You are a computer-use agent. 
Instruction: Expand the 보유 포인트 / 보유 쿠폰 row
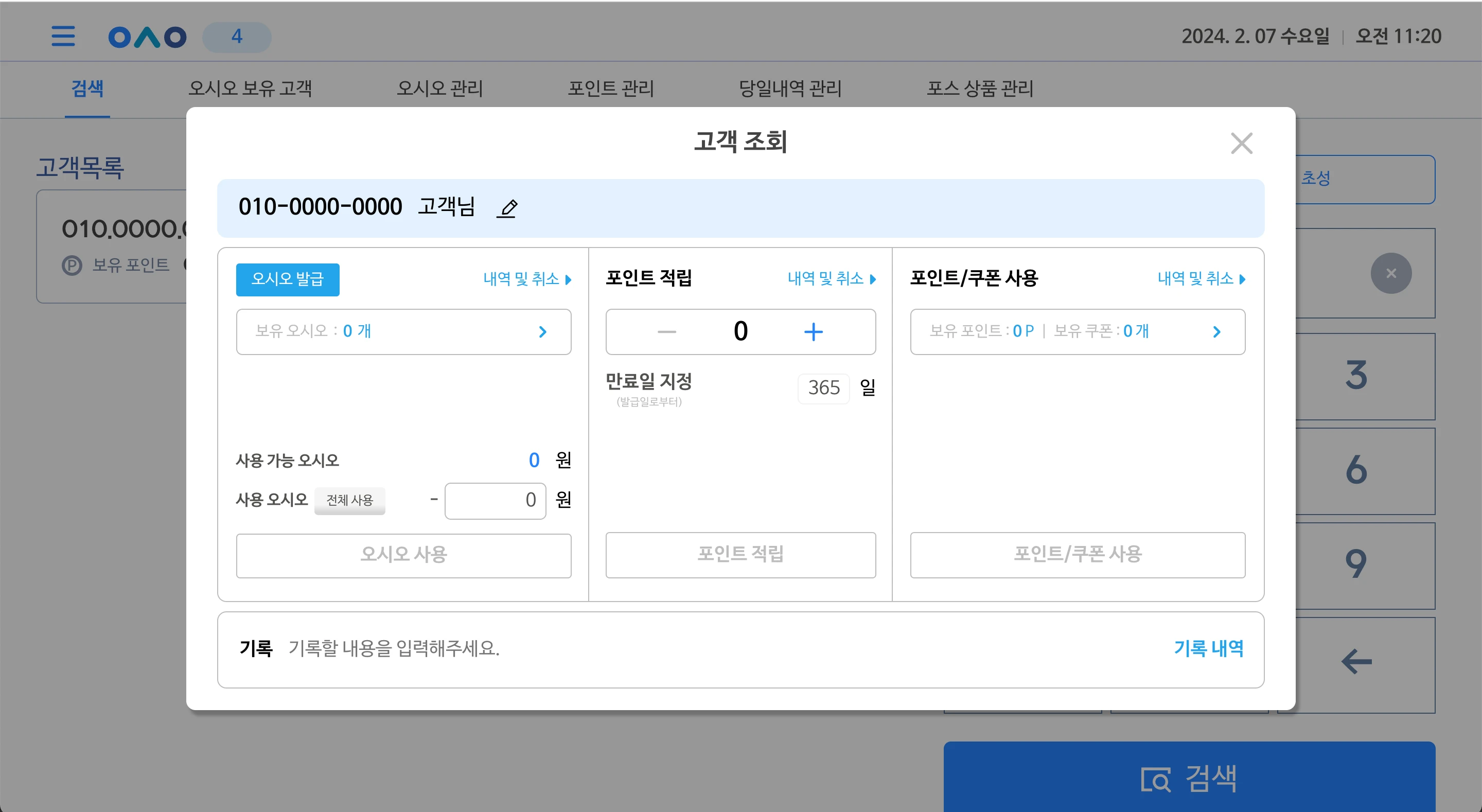pyautogui.click(x=1077, y=331)
